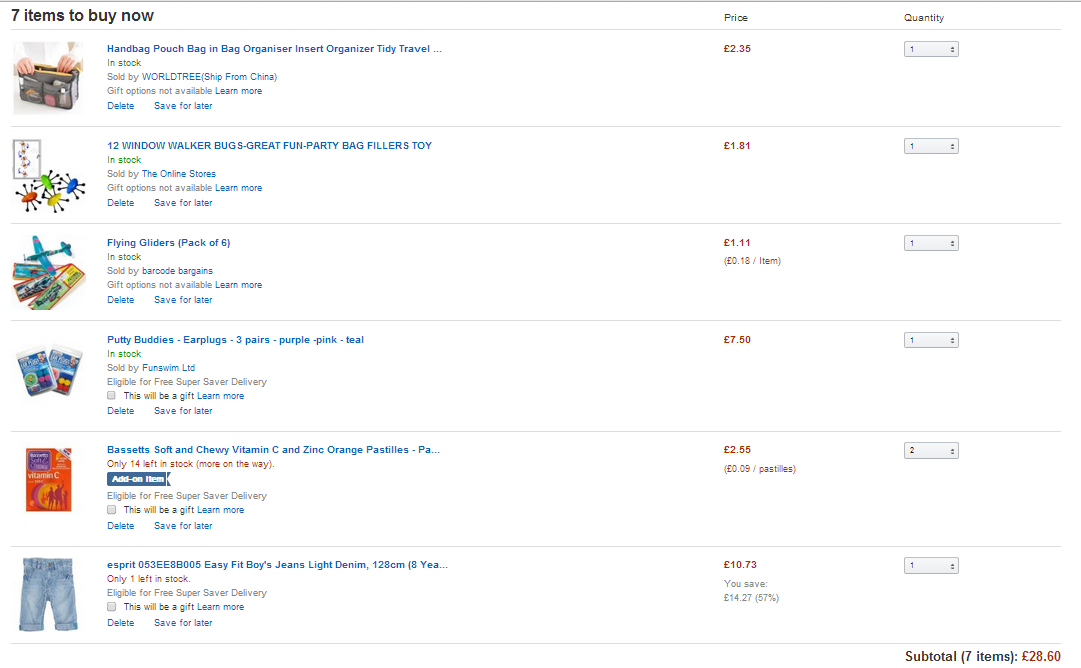Open Funswim Ltd seller page
This screenshot has height=668, width=1081.
168,368
